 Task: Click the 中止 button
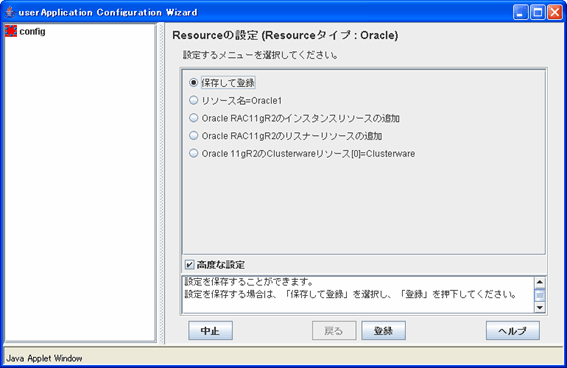[210, 330]
